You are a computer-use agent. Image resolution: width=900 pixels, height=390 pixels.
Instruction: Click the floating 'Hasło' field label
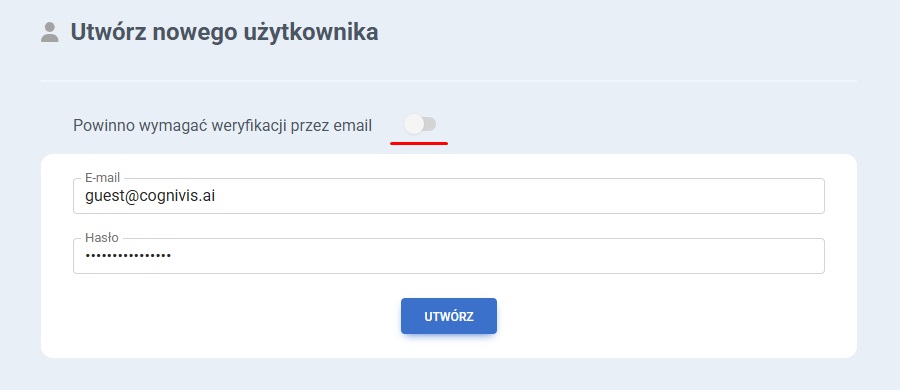click(102, 238)
